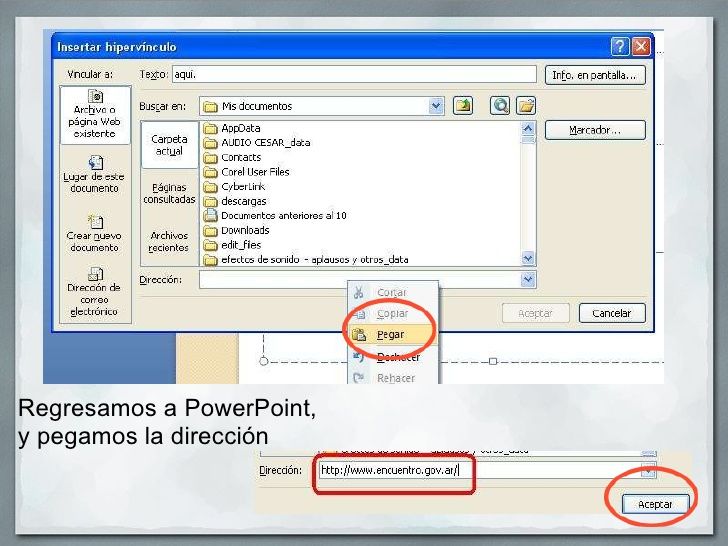The width and height of the screenshot is (728, 546).
Task: Click the Texto input field
Action: pyautogui.click(x=354, y=74)
